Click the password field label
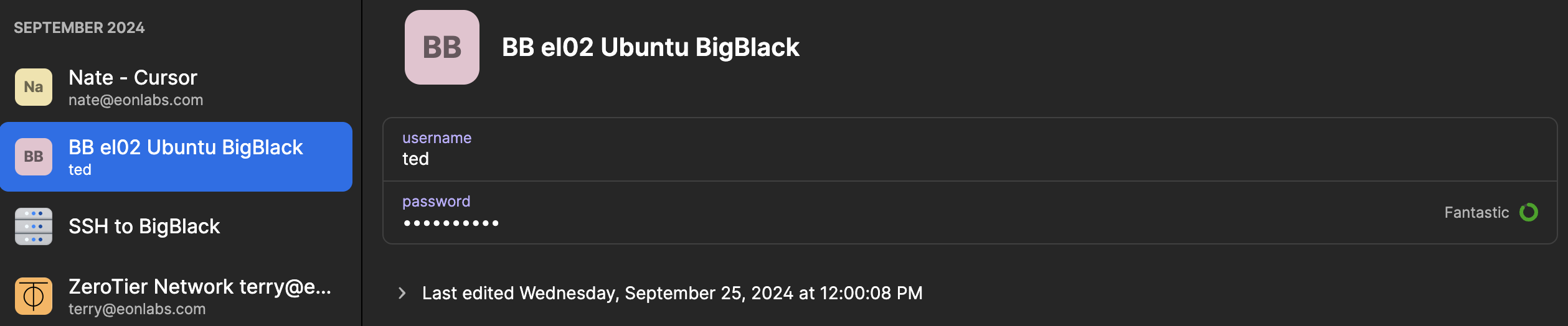The height and width of the screenshot is (326, 1568). [436, 202]
